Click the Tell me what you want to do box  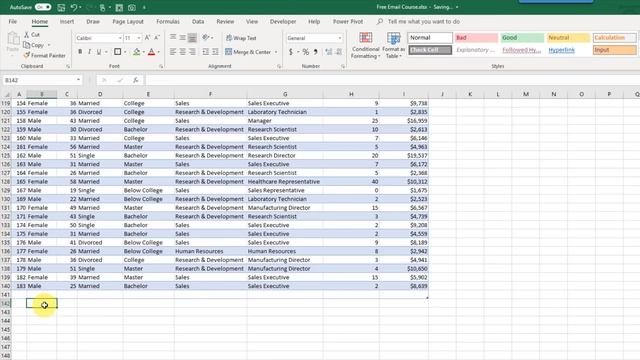[423, 21]
